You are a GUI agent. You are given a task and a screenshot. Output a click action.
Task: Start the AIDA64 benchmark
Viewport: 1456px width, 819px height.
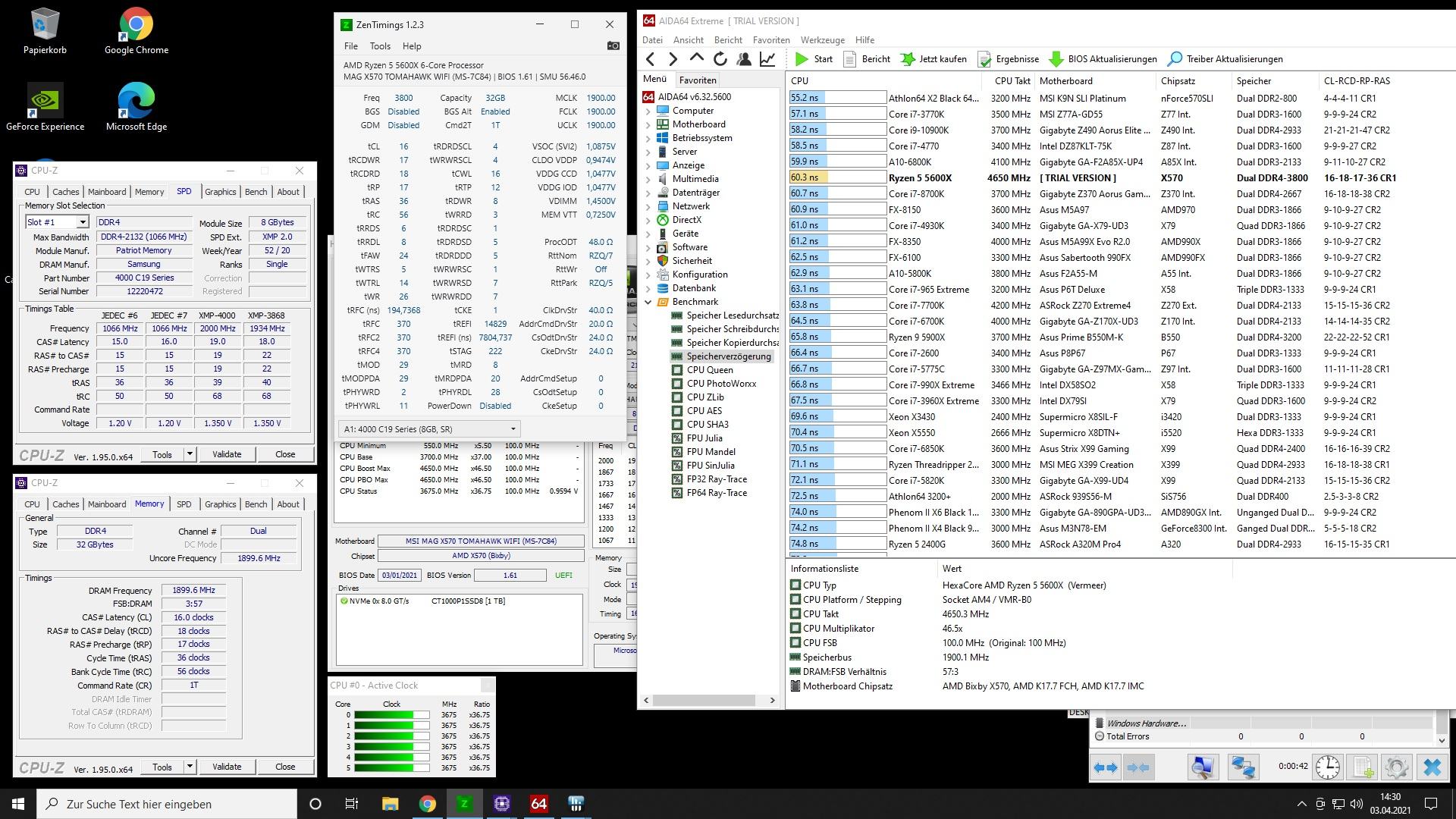[814, 59]
